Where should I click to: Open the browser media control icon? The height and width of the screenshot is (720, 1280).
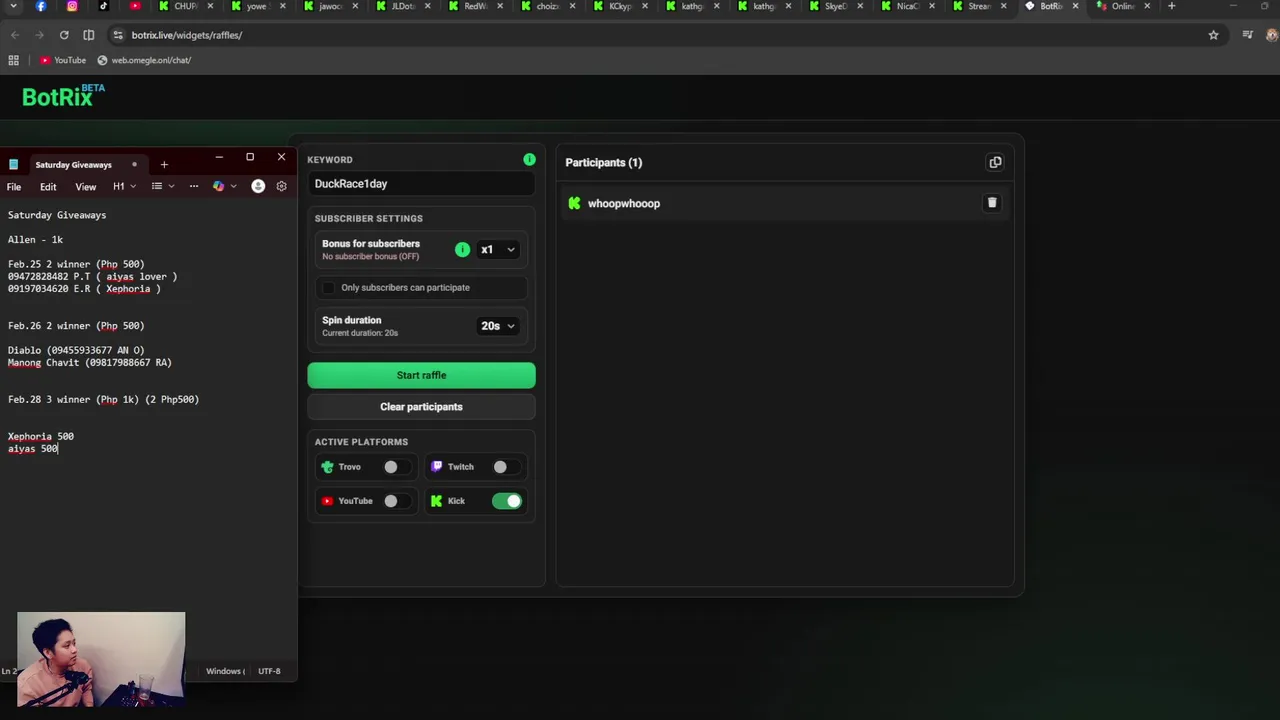[1247, 35]
